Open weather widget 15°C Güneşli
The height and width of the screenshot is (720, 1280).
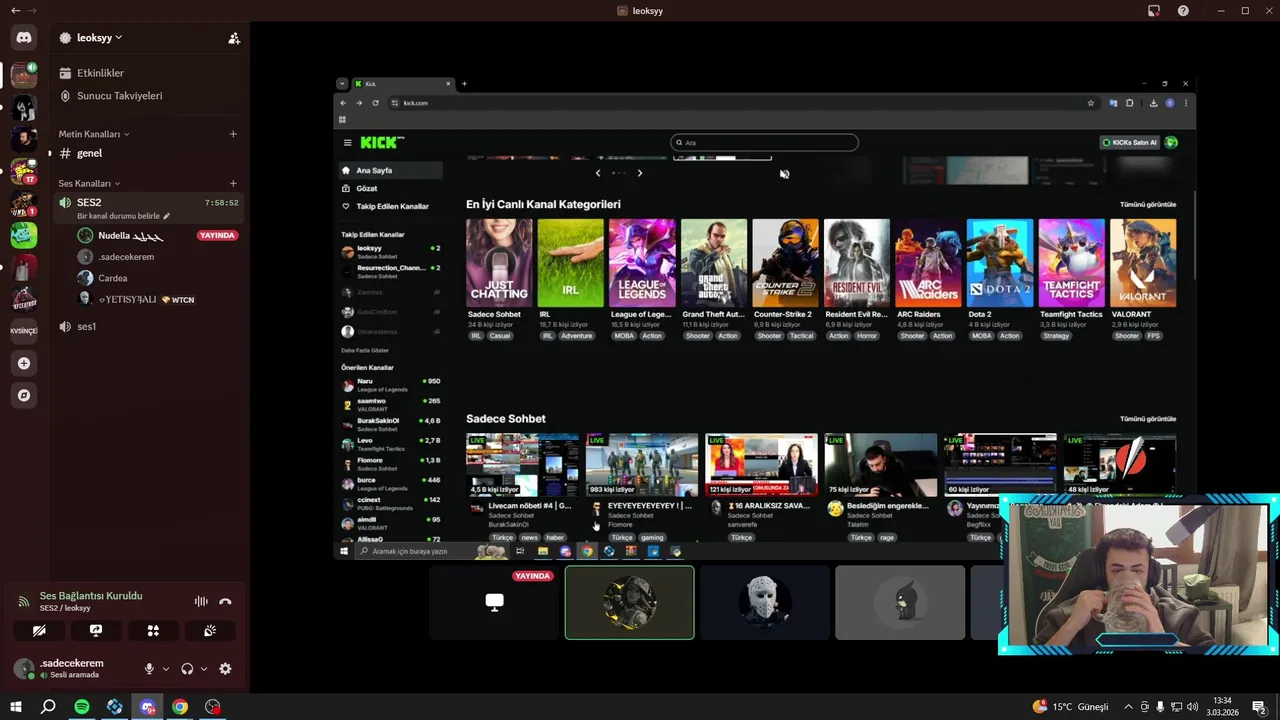tap(1069, 707)
